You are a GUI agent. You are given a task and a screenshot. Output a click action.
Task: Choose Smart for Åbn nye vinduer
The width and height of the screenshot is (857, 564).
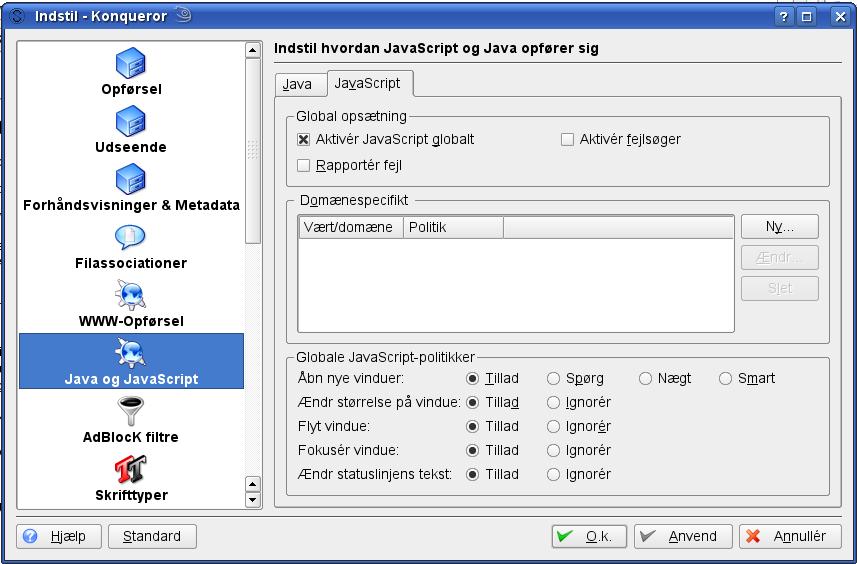point(725,378)
